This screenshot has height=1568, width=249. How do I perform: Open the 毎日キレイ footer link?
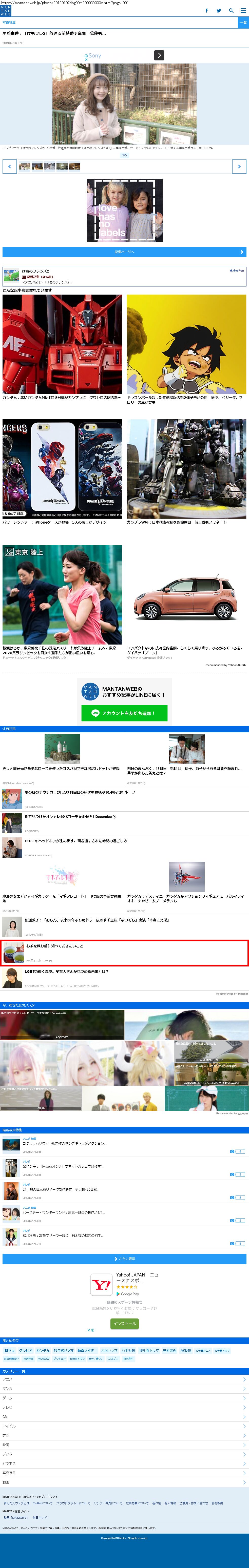click(x=40, y=1517)
